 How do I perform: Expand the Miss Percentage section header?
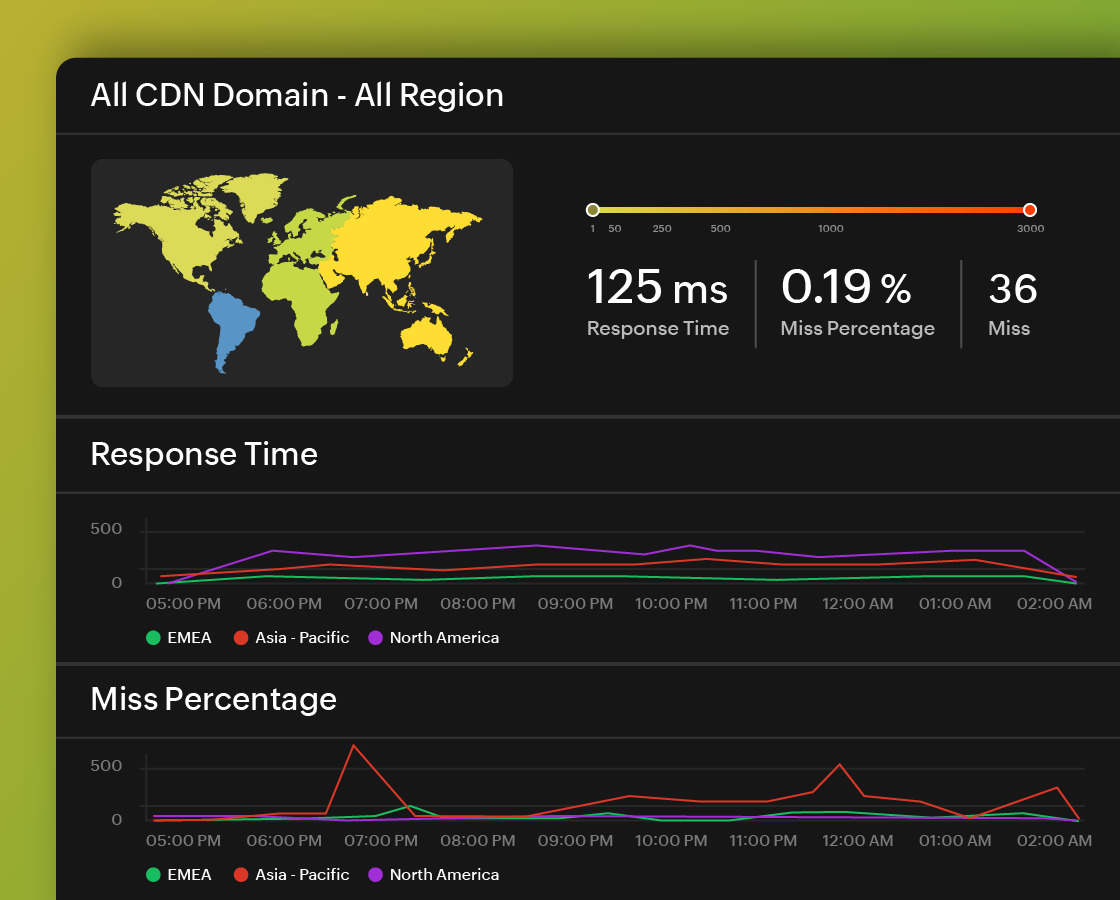tap(213, 700)
